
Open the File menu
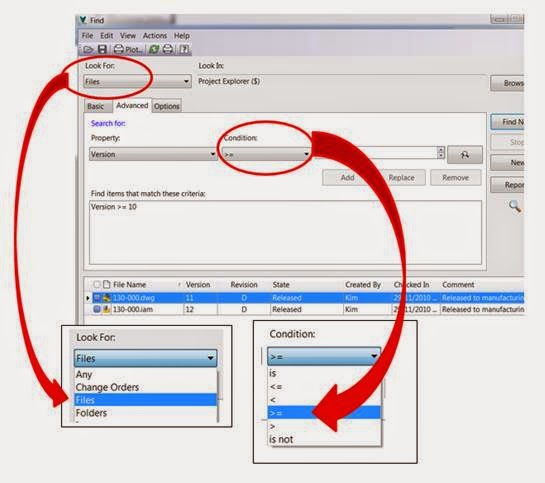(88, 36)
